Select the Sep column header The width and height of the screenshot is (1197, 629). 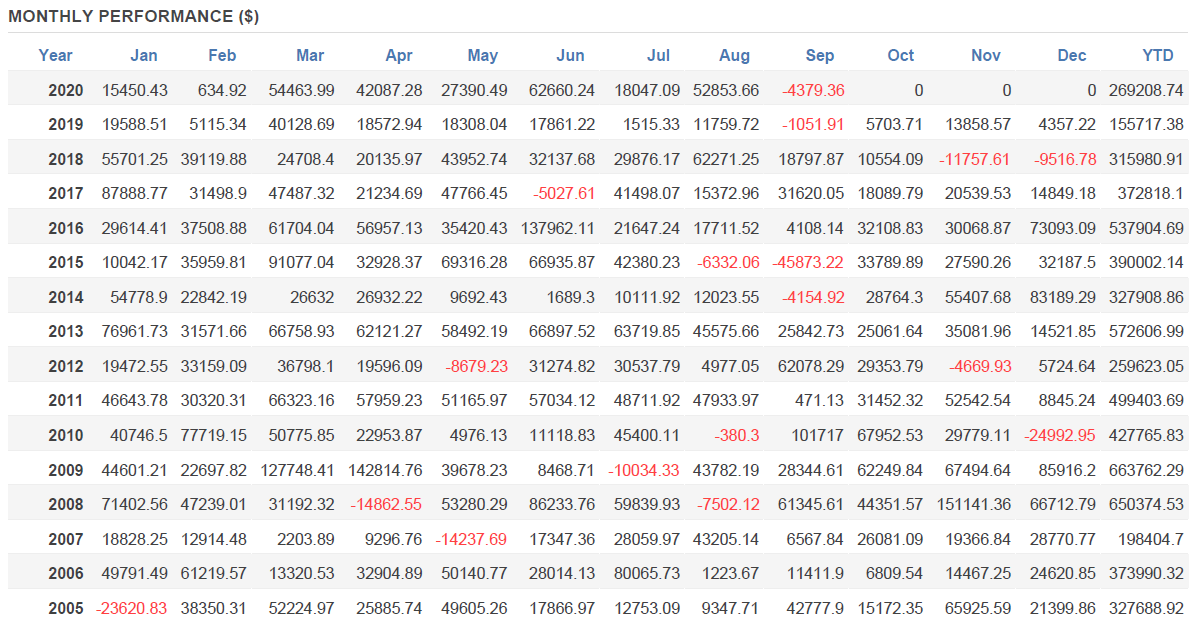click(820, 56)
